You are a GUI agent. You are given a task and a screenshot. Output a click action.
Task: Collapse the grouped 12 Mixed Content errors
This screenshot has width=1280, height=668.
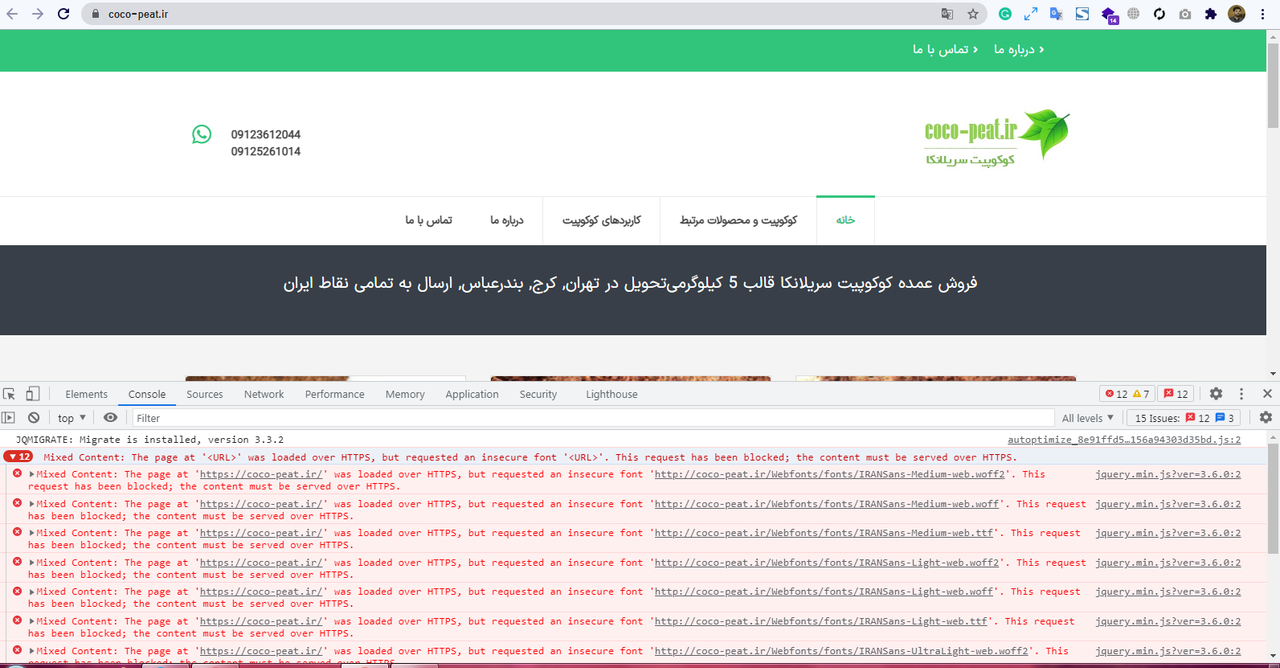click(x=18, y=457)
